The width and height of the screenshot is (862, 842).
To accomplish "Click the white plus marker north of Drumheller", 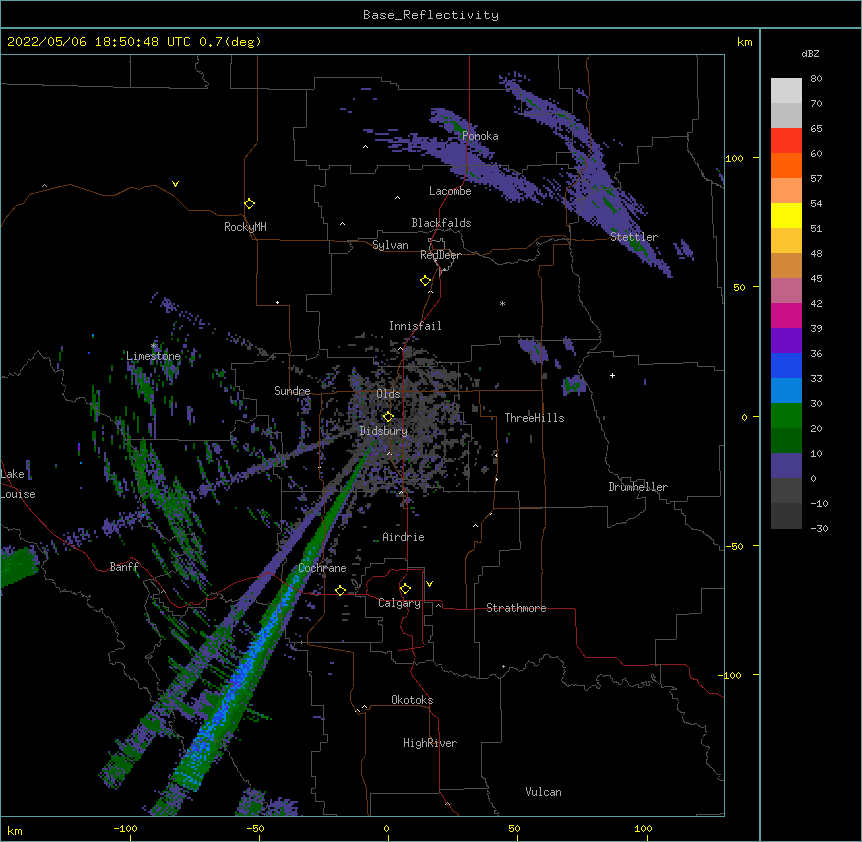I will coord(612,375).
